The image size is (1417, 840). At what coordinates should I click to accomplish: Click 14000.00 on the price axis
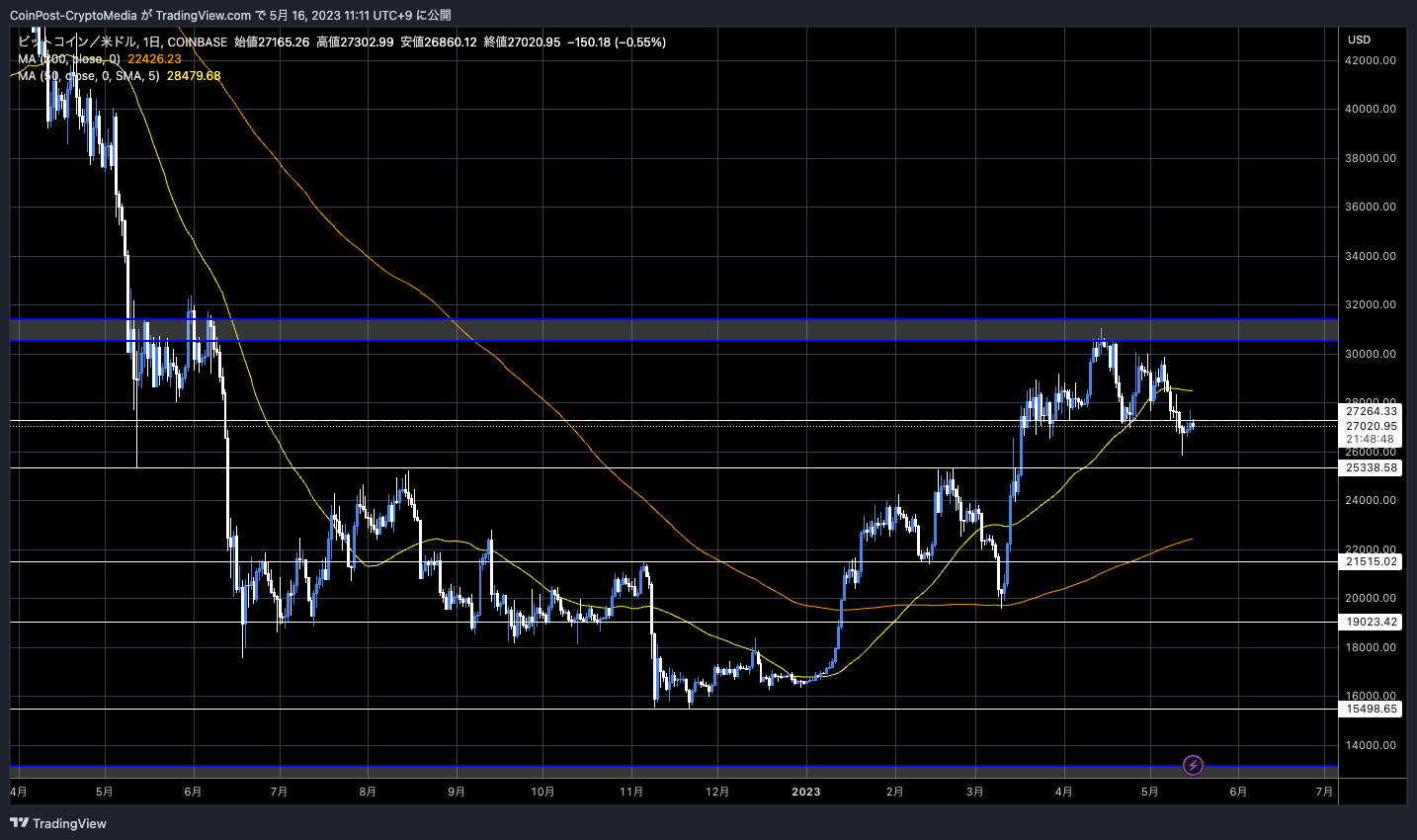(x=1372, y=745)
